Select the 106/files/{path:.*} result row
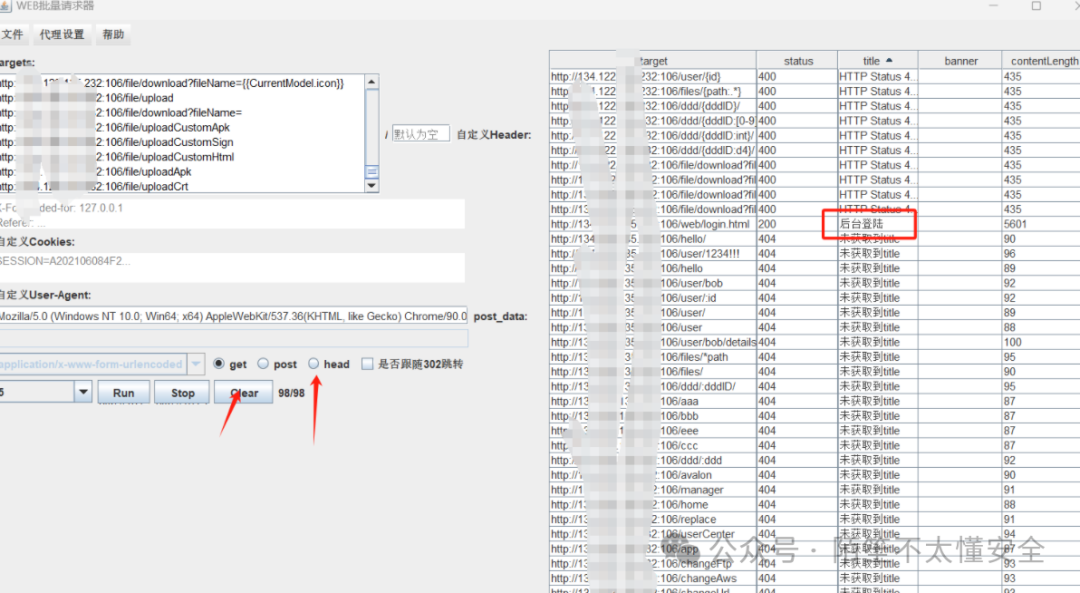 (814, 91)
